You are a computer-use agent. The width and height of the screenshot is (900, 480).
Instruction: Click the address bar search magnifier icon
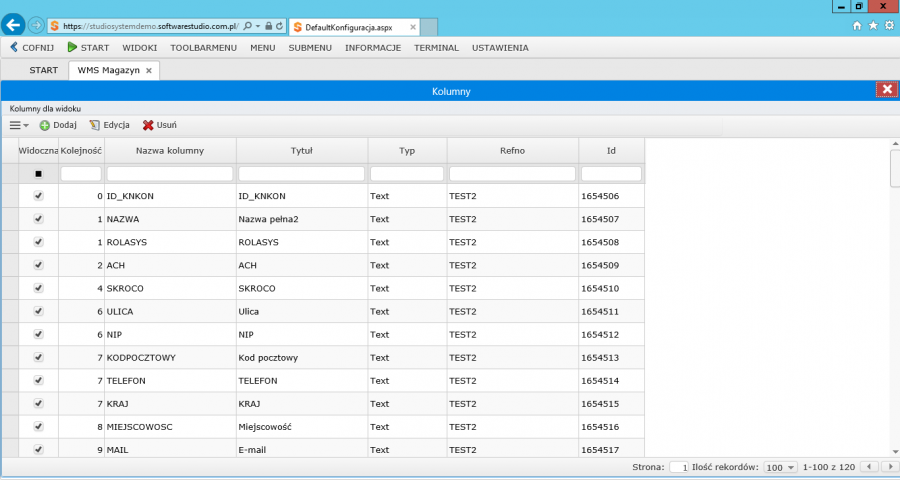tap(247, 26)
